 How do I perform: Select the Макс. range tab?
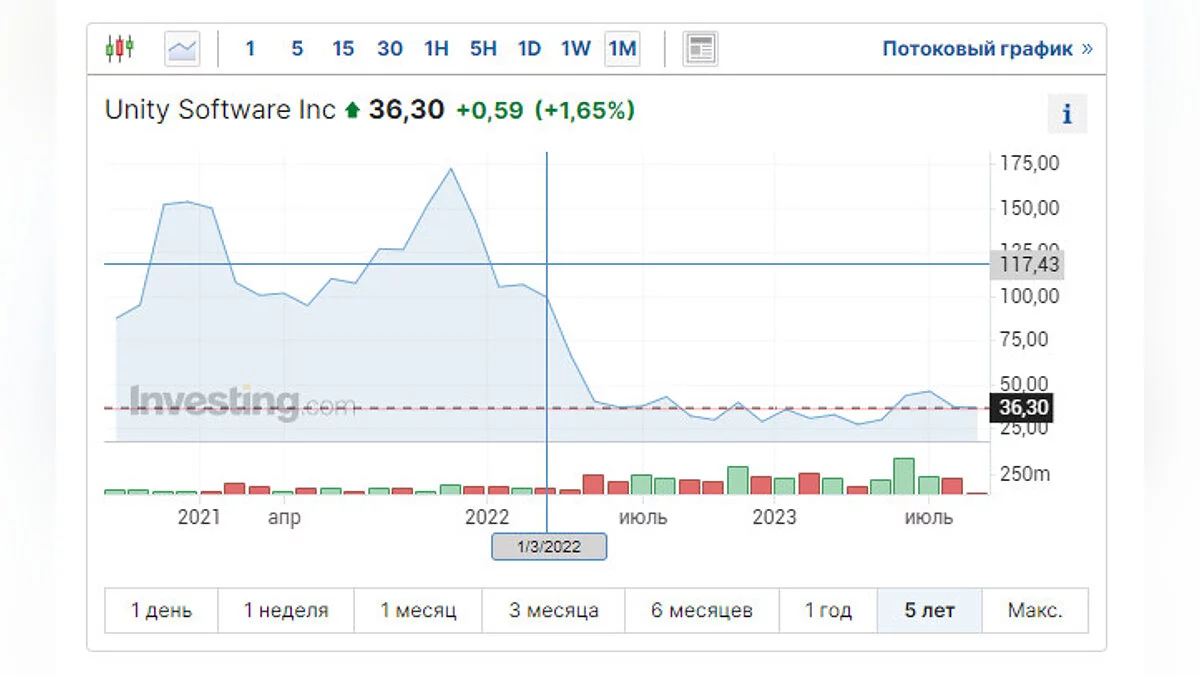point(1035,610)
